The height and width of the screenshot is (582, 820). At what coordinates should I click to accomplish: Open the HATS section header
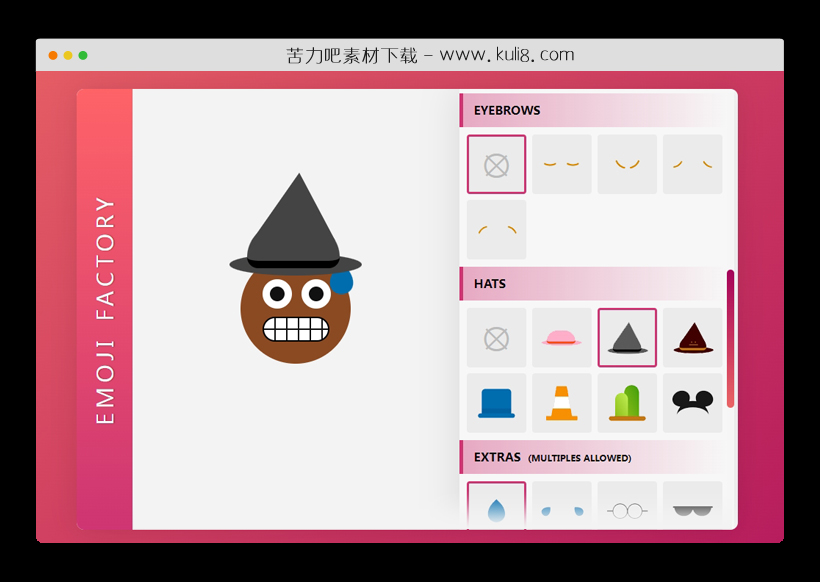[489, 284]
